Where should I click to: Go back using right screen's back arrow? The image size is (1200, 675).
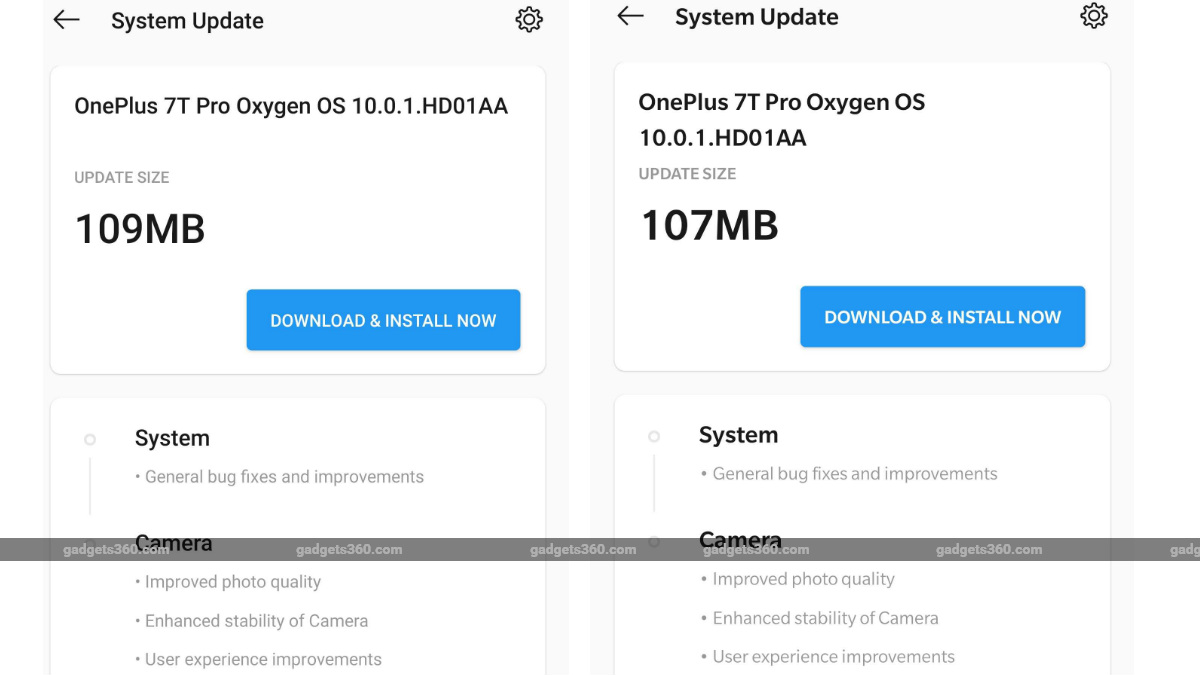tap(630, 16)
